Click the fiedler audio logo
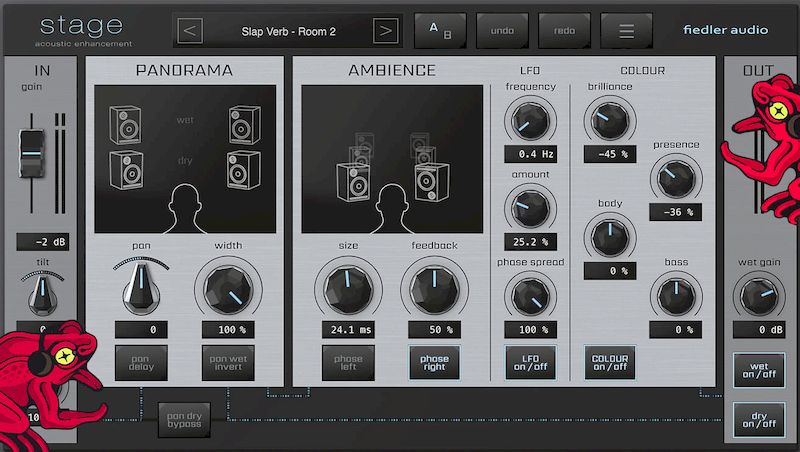This screenshot has width=800, height=452. point(726,30)
